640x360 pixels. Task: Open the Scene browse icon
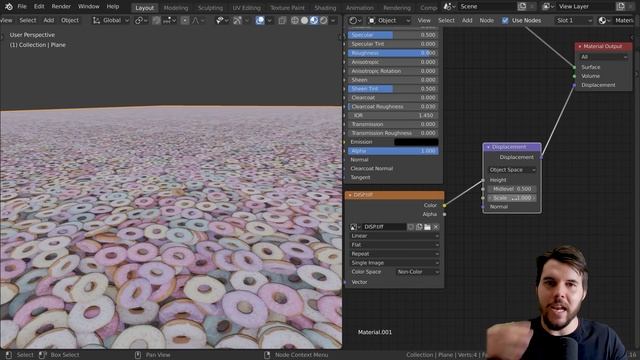tap(450, 7)
